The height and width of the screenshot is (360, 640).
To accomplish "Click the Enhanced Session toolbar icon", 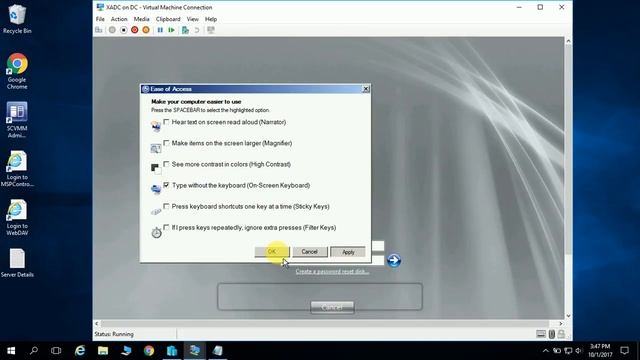I will [x=211, y=30].
